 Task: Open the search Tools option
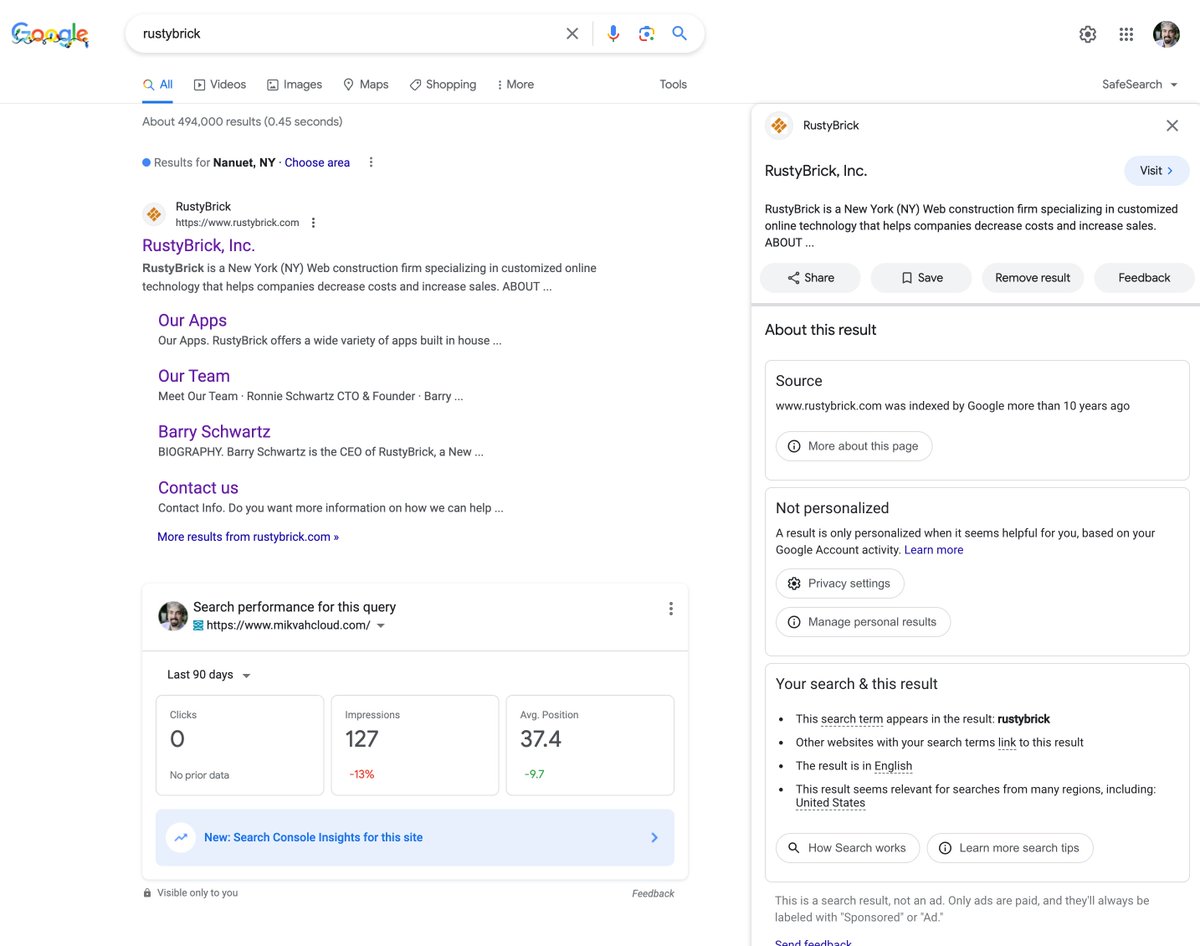(x=673, y=85)
